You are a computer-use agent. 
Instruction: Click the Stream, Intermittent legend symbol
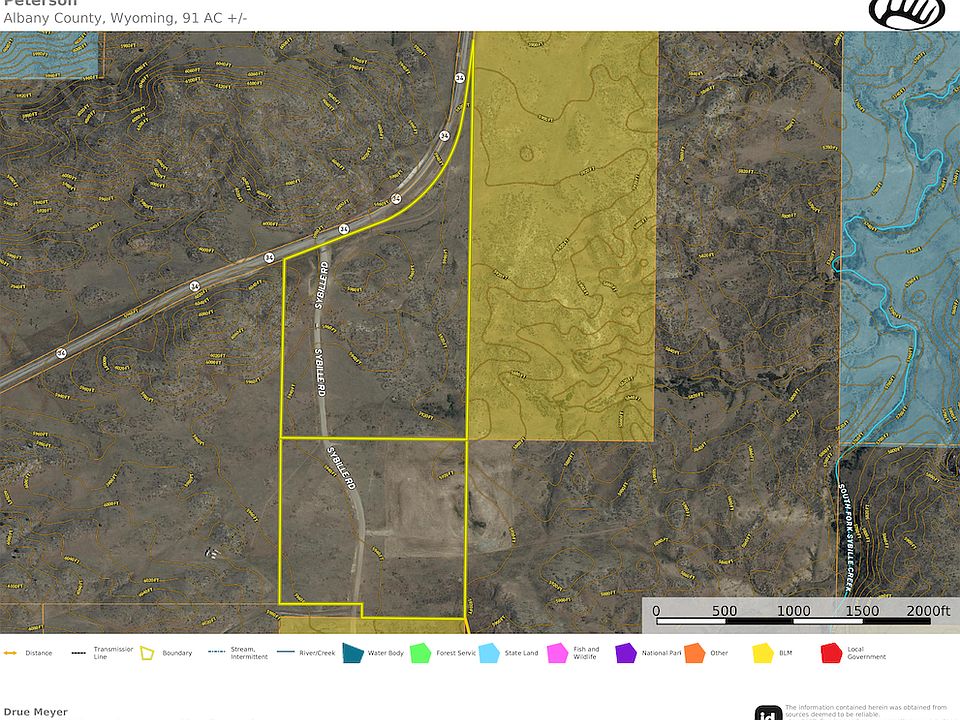click(216, 653)
